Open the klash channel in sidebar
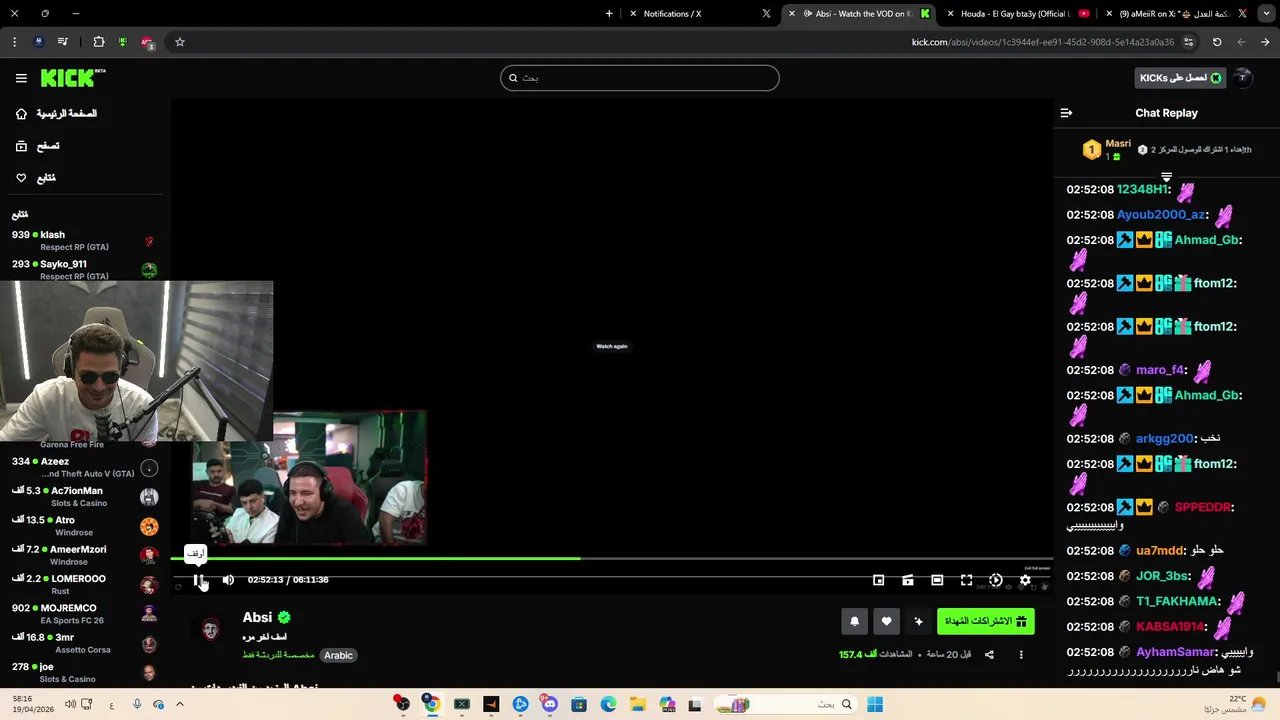The image size is (1280, 720). click(85, 240)
